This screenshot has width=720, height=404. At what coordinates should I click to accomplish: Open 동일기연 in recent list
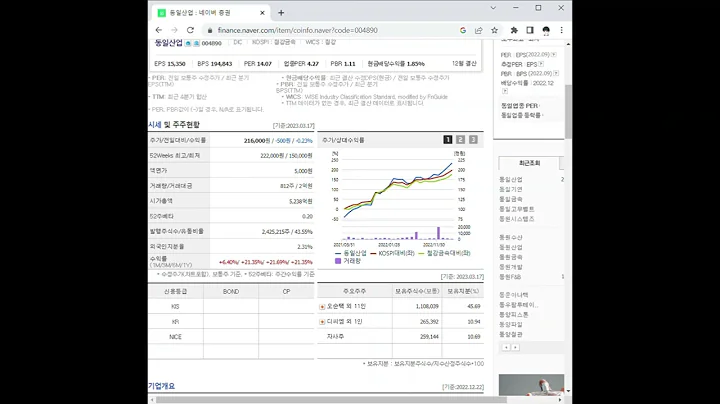(511, 189)
